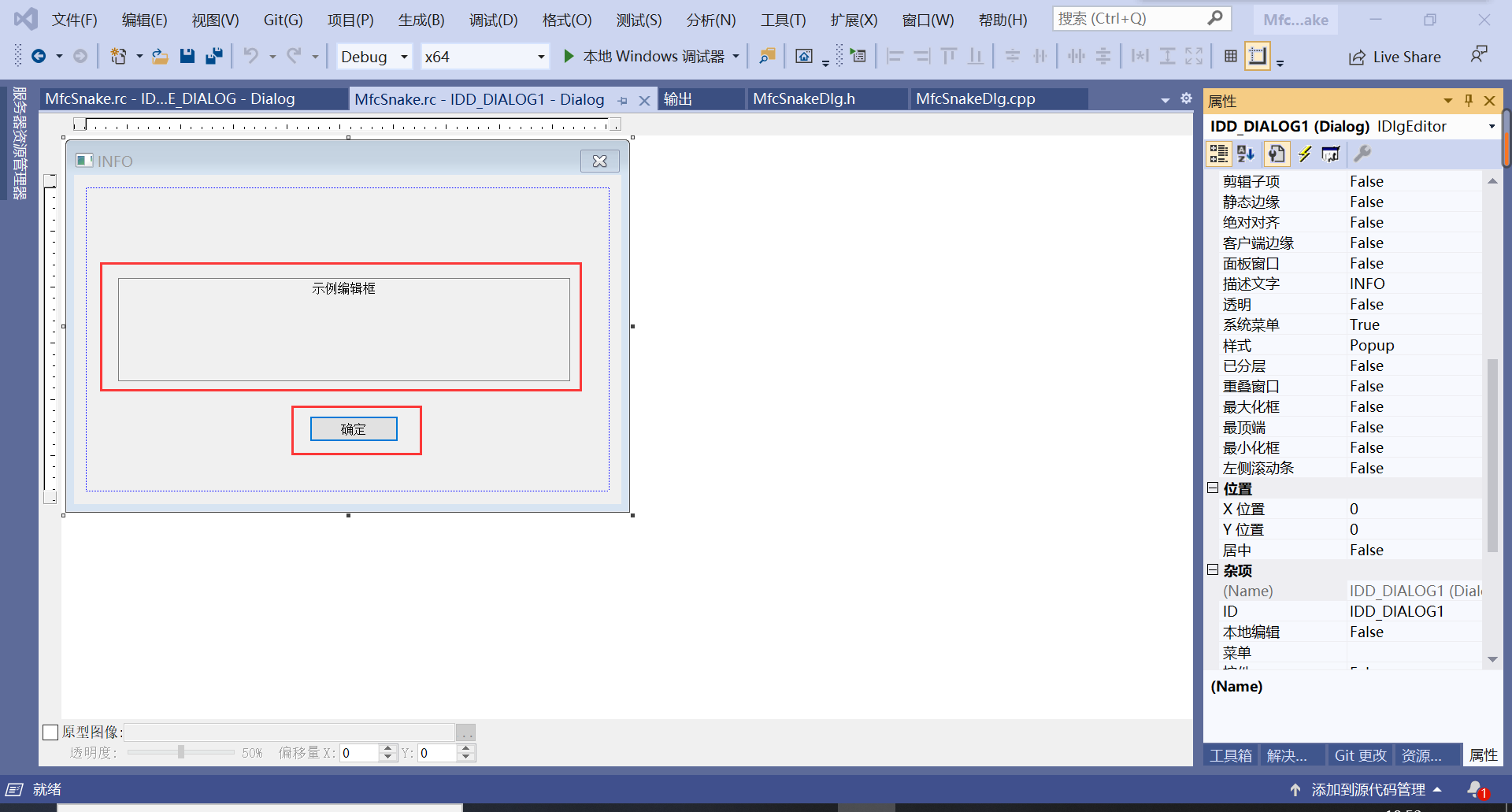Screen dimensions: 1512x812
Task: Click the 透明度 slider
Action: [x=181, y=752]
